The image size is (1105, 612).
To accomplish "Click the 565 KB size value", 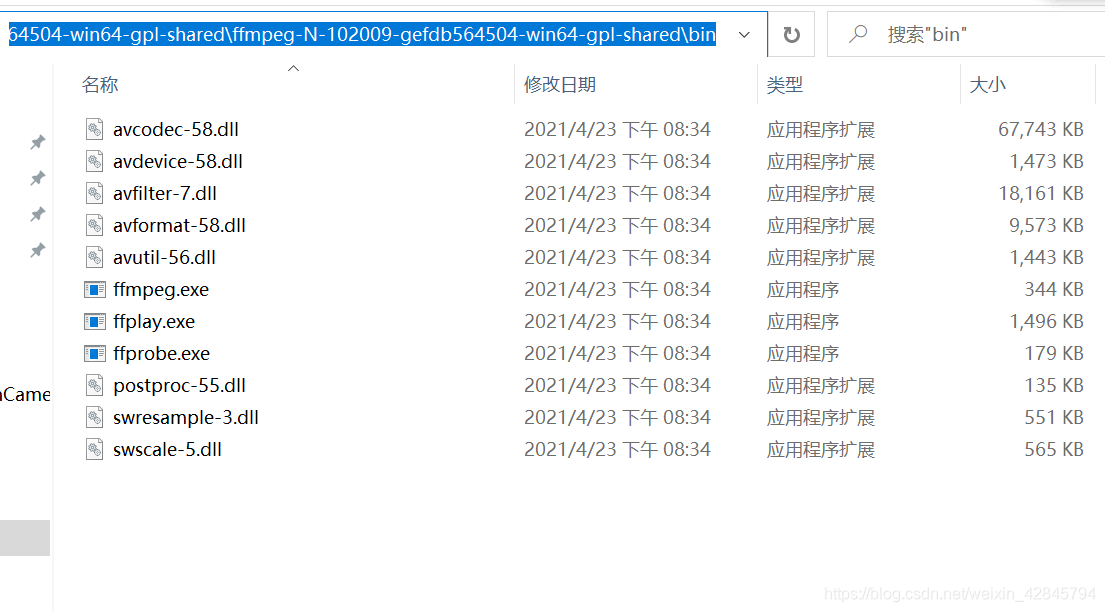I will (x=1054, y=450).
